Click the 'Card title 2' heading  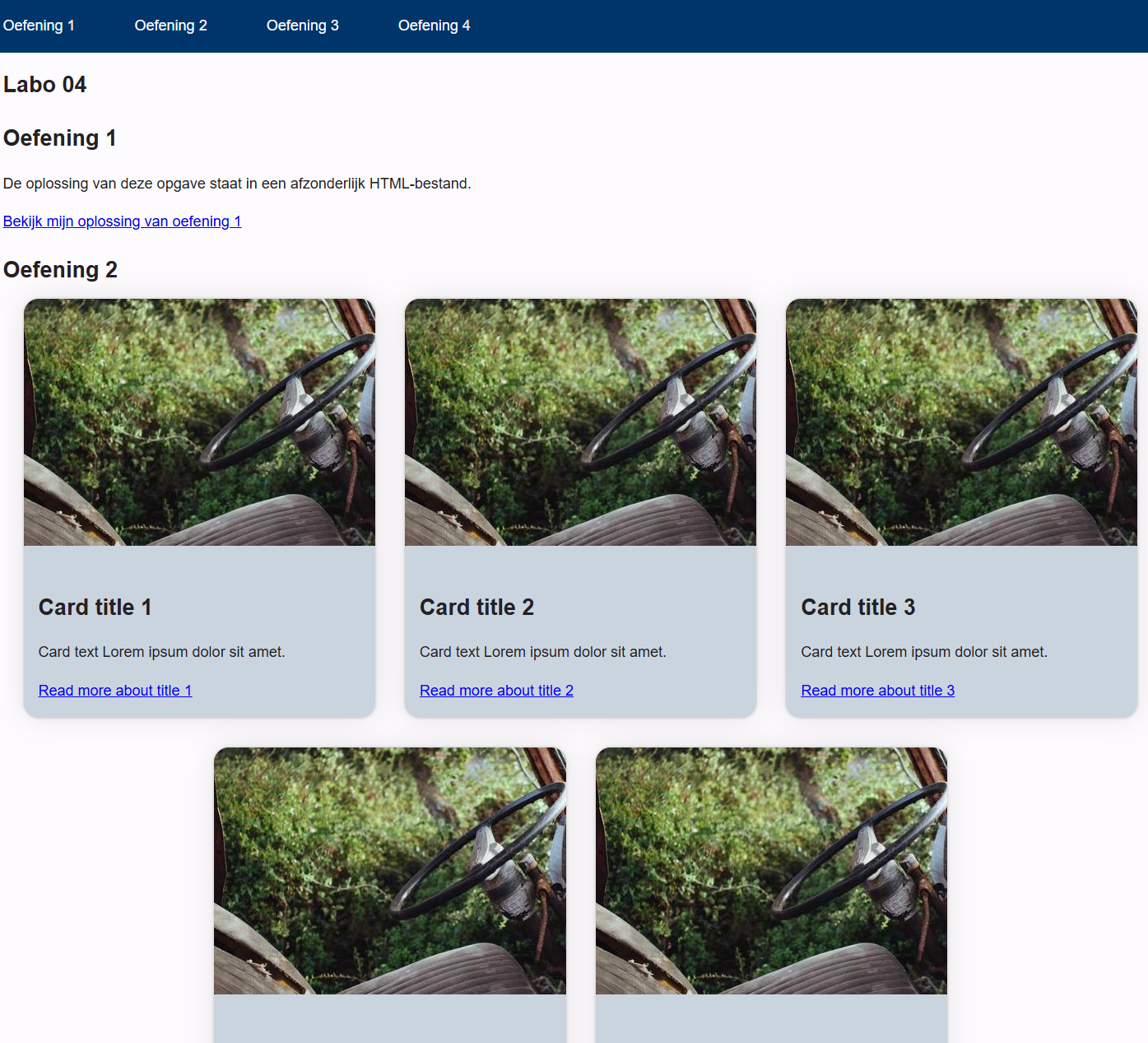click(476, 608)
